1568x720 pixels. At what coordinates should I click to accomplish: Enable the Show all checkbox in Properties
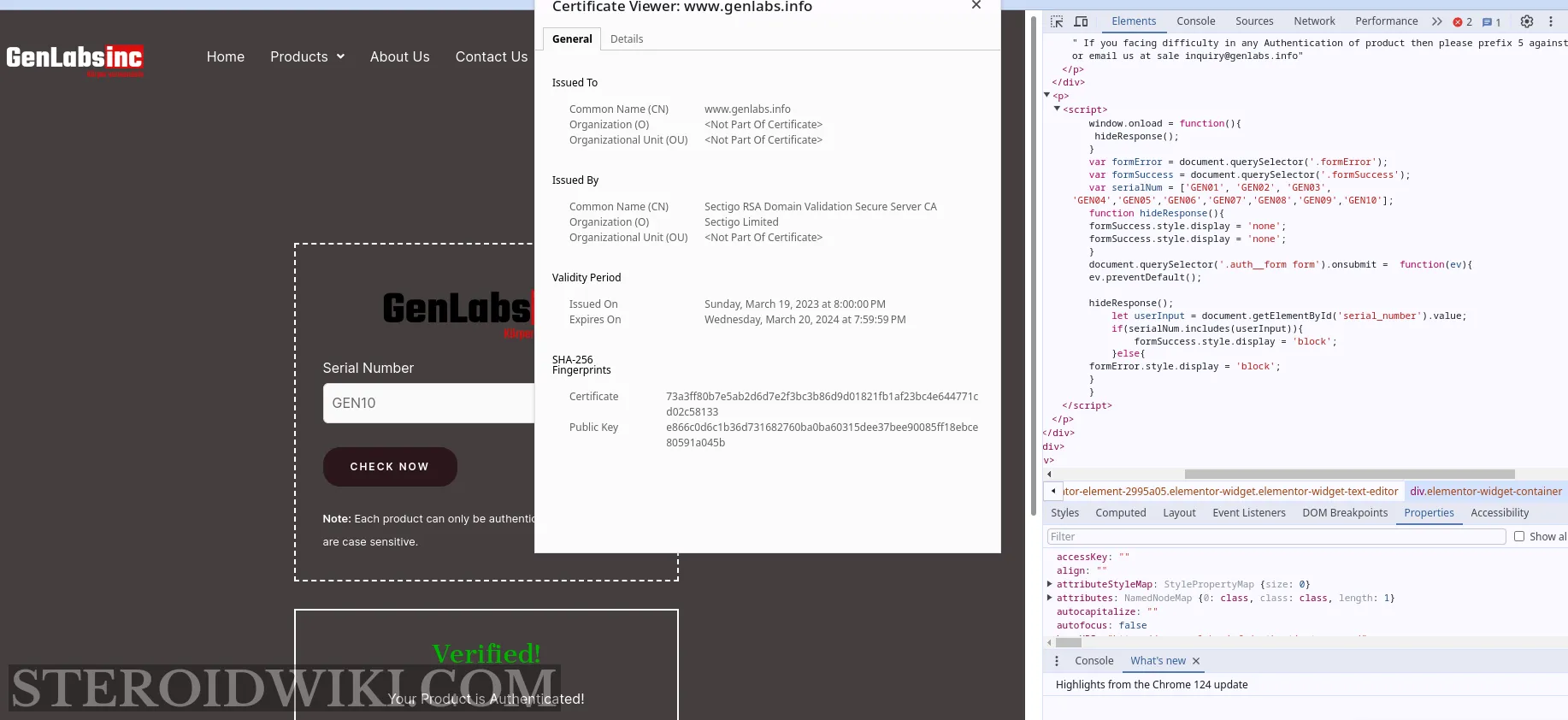point(1519,536)
